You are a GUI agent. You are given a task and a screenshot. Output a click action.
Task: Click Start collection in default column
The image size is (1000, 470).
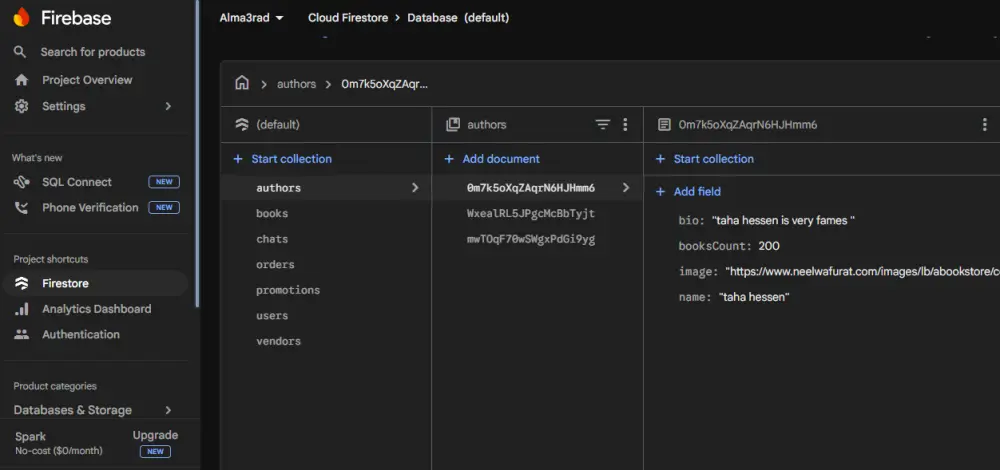click(291, 159)
